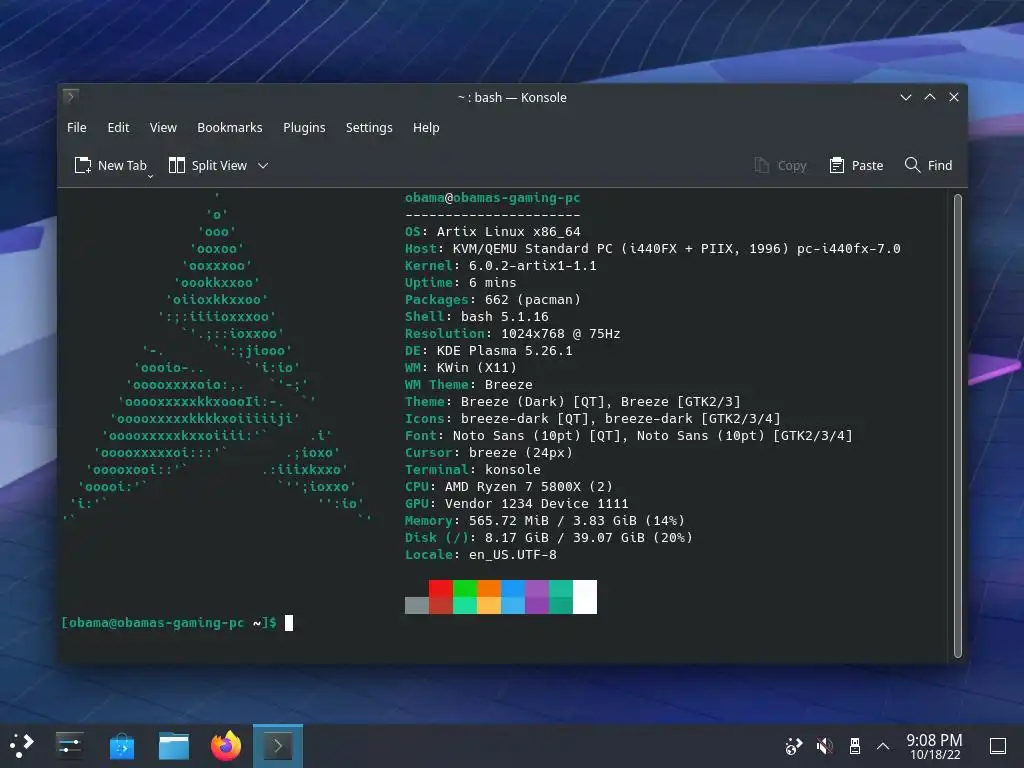The height and width of the screenshot is (768, 1024).
Task: Launch Firefox from the taskbar
Action: [226, 746]
